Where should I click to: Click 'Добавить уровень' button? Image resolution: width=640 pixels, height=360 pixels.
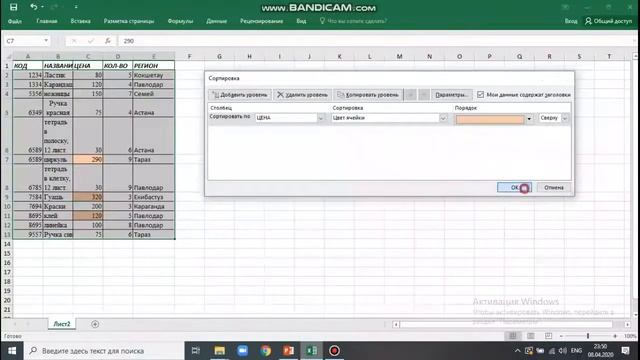pyautogui.click(x=240, y=95)
